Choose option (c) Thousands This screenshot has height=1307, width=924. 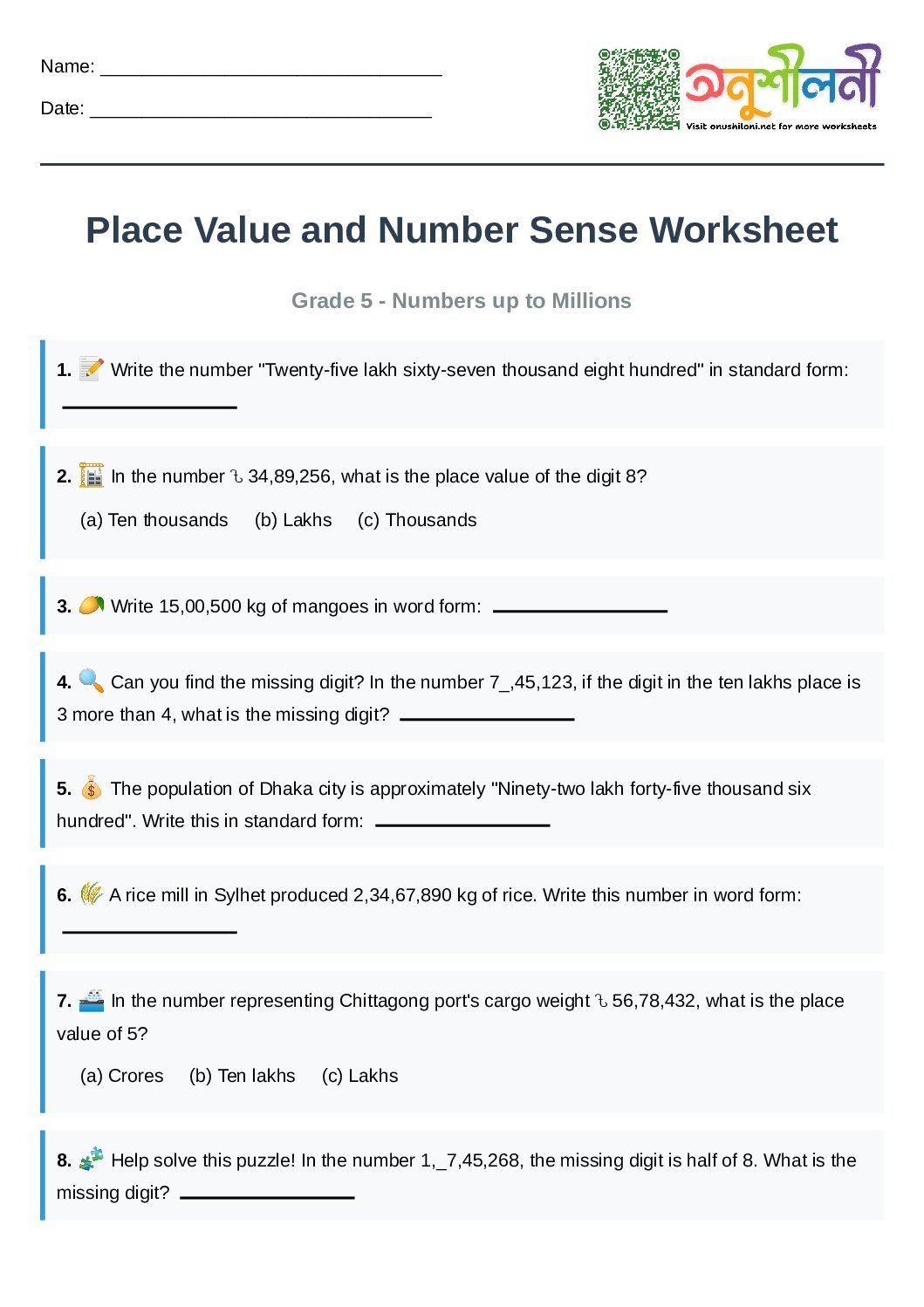(417, 520)
